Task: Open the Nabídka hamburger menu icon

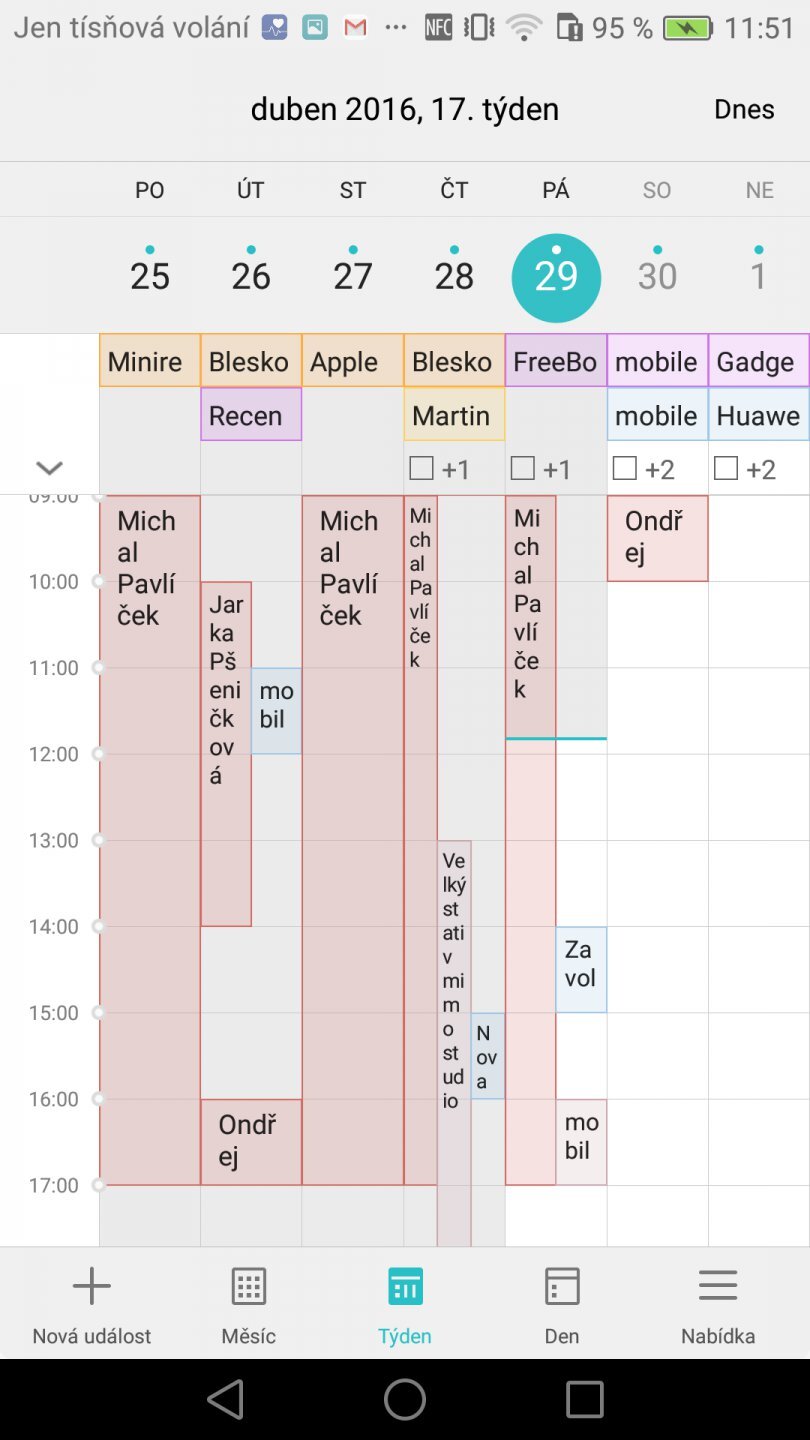Action: [x=718, y=1286]
